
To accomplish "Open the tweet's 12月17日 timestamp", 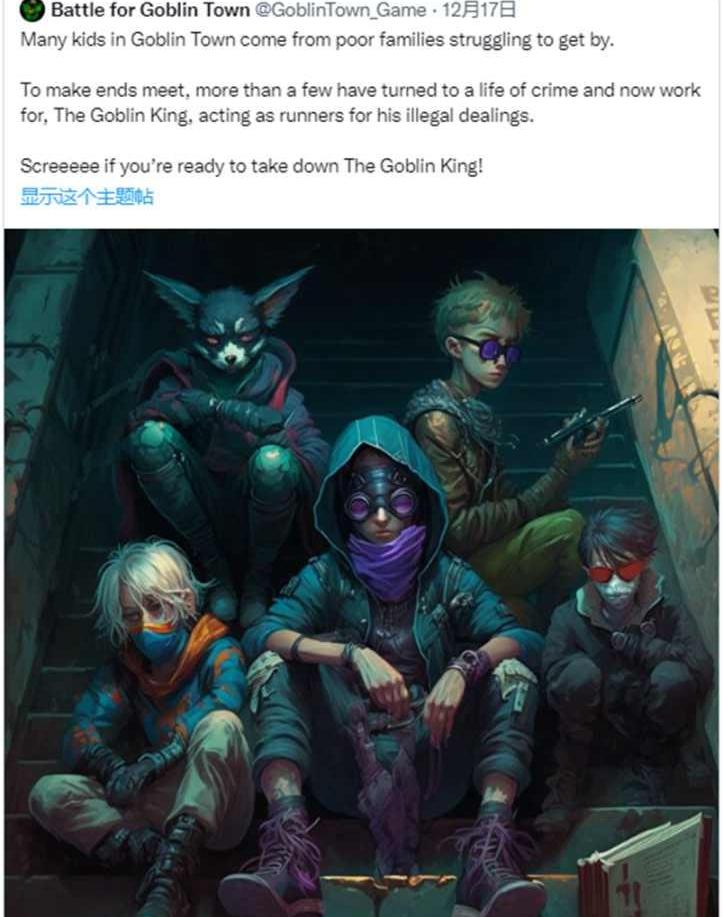I will pos(480,9).
